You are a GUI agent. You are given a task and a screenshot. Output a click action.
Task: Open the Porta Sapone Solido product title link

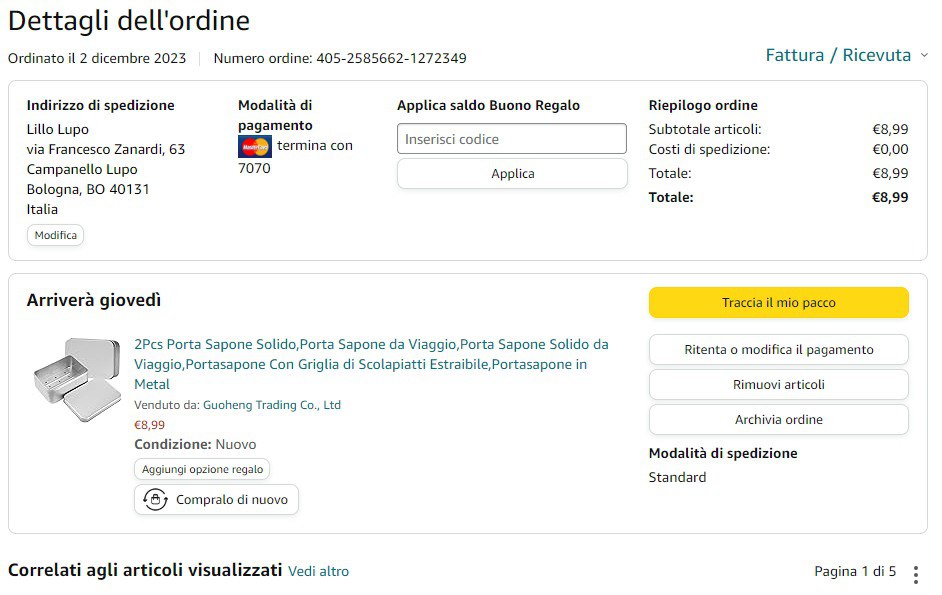(x=370, y=364)
